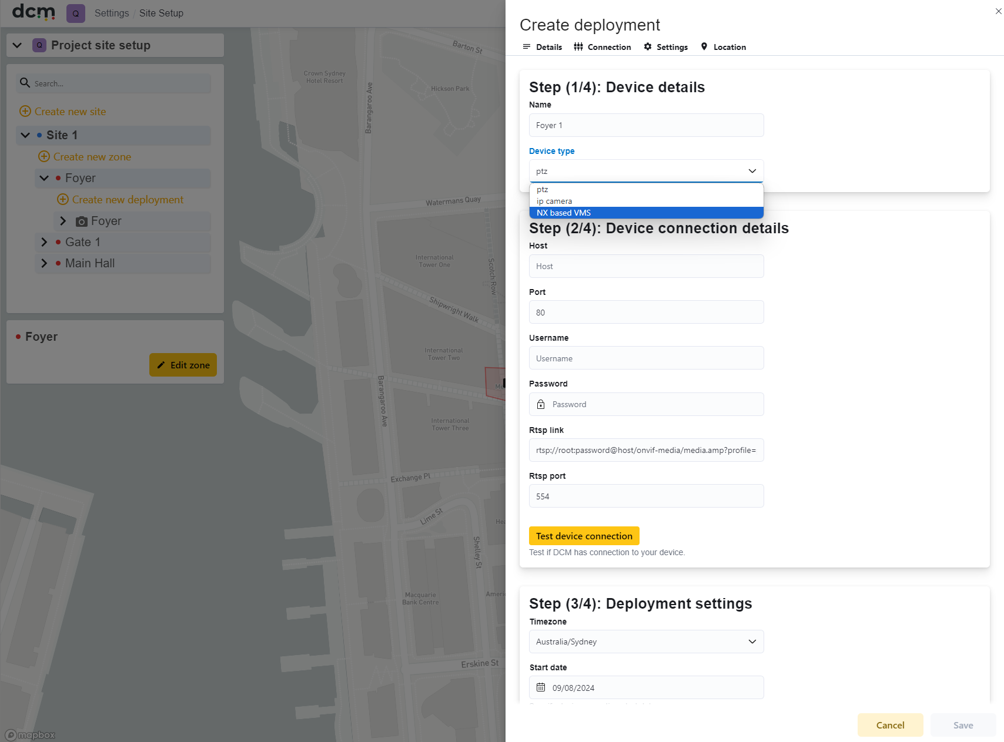Go to Settings tab in deployment panel
The height and width of the screenshot is (742, 1004).
[x=666, y=47]
